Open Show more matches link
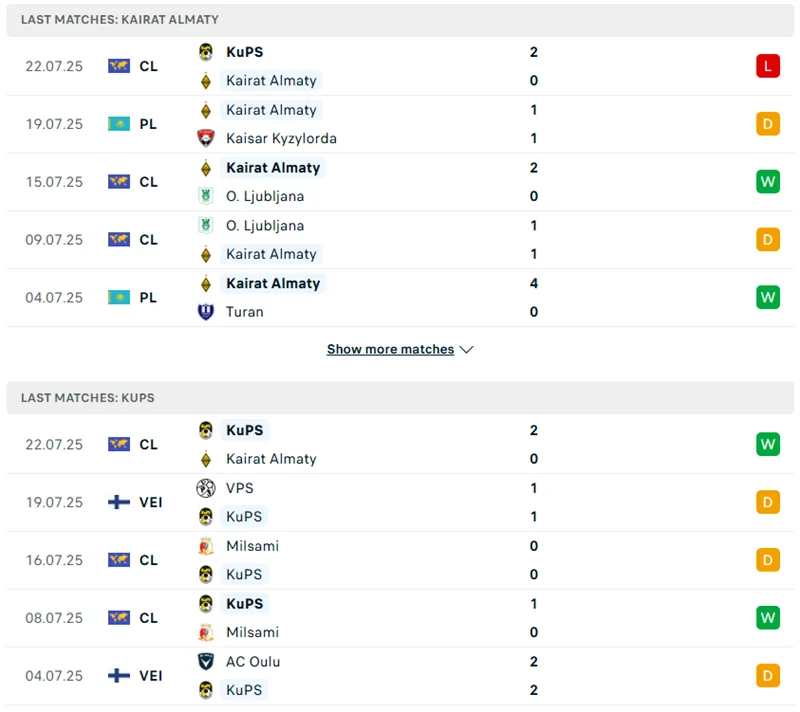Viewport: 800px width, 712px height. coord(390,350)
